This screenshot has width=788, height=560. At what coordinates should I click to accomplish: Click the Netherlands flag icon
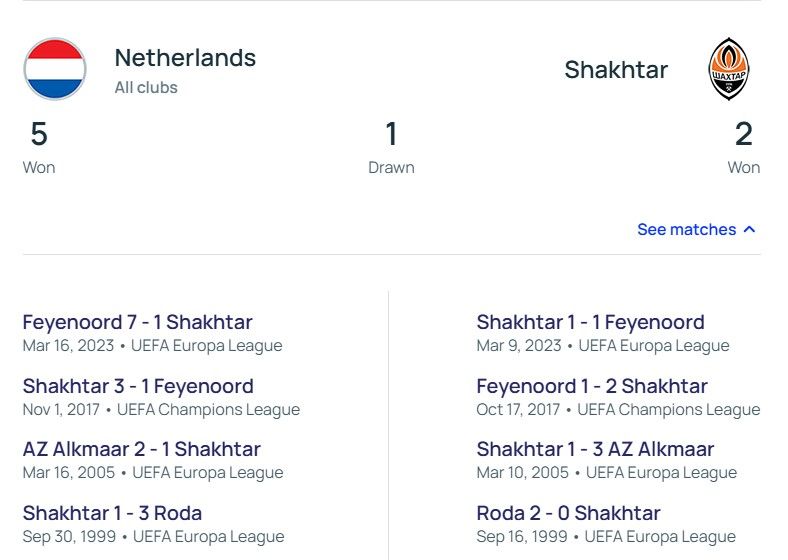(55, 69)
